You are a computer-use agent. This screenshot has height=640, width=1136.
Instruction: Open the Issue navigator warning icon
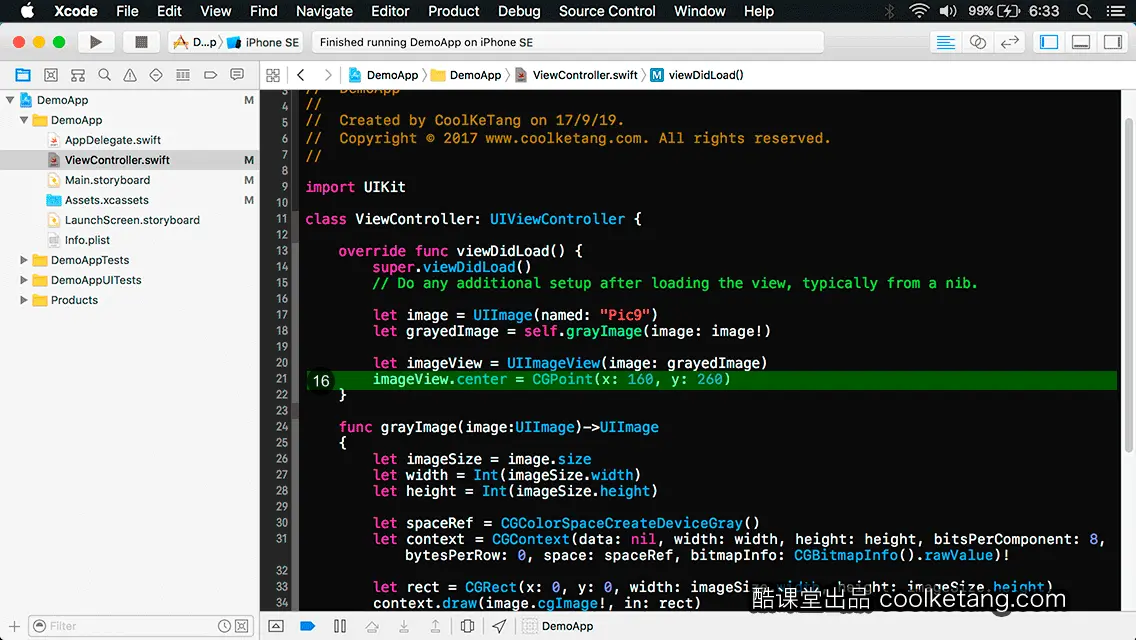(130, 75)
